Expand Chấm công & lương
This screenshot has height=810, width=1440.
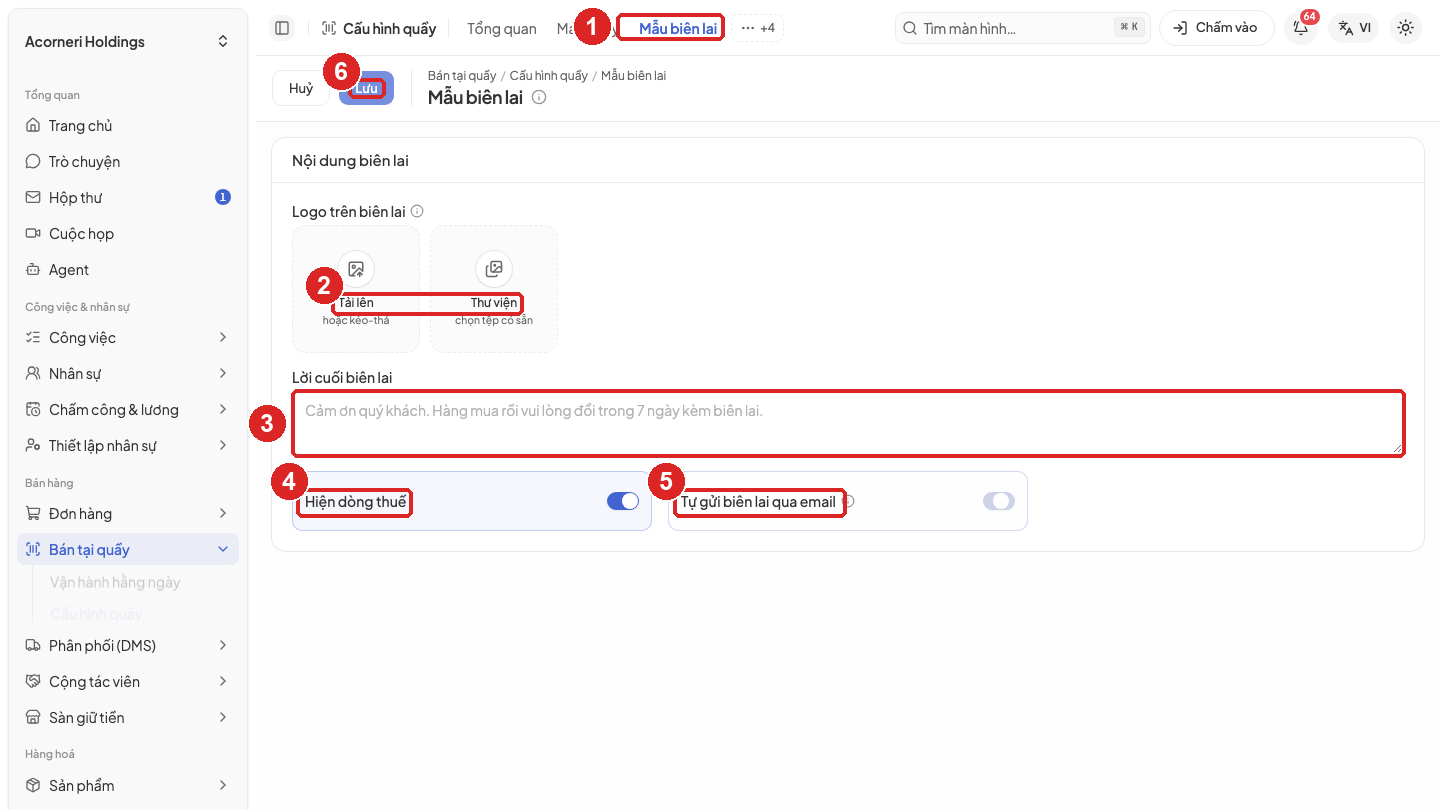[128, 410]
